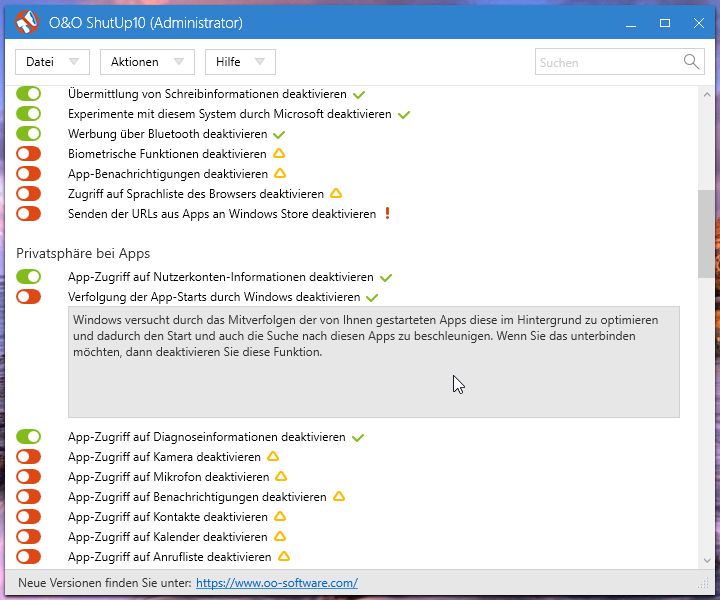
Task: Click the search magnifier icon
Action: pyautogui.click(x=691, y=62)
